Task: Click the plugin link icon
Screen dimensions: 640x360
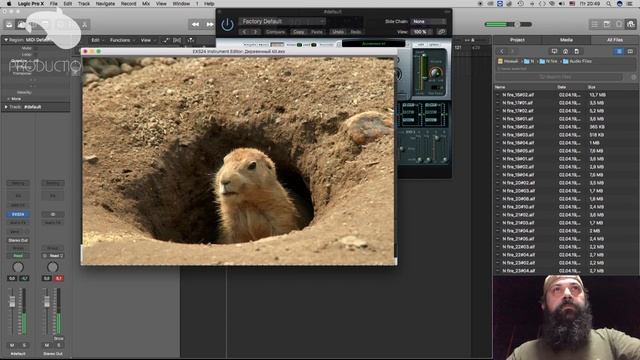Action: click(441, 32)
